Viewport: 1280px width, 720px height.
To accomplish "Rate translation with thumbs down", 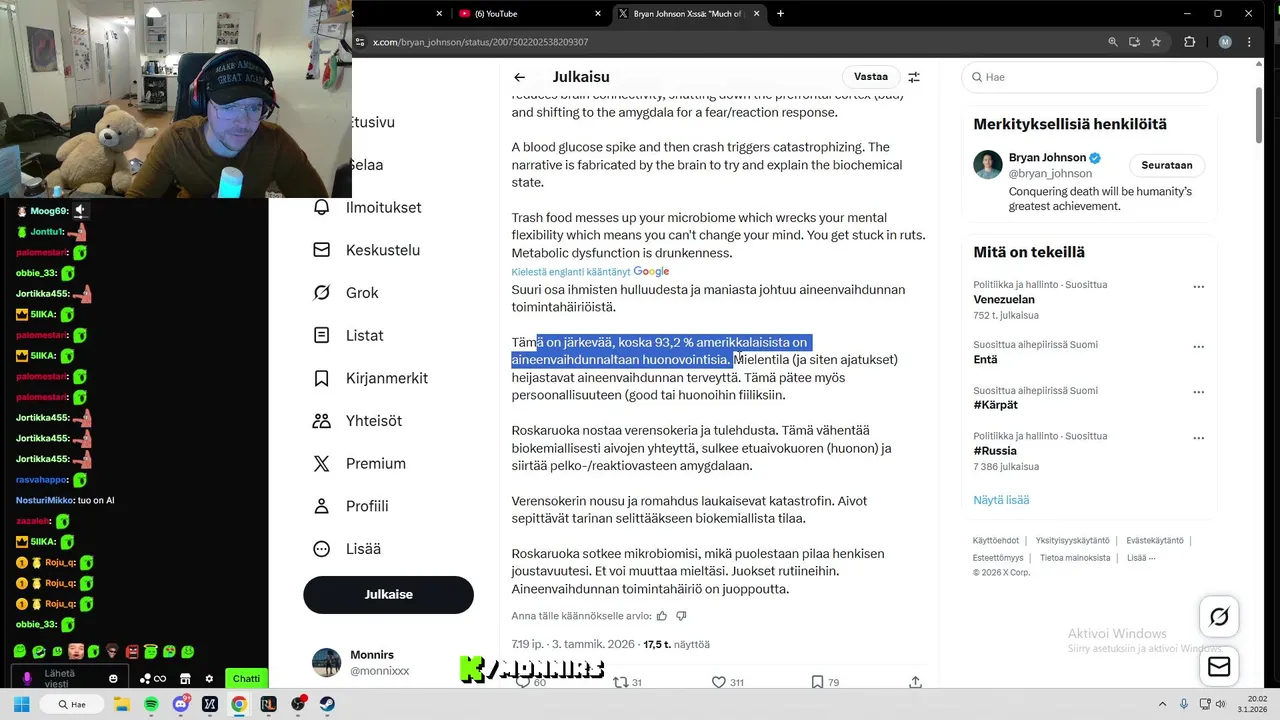I will [681, 616].
